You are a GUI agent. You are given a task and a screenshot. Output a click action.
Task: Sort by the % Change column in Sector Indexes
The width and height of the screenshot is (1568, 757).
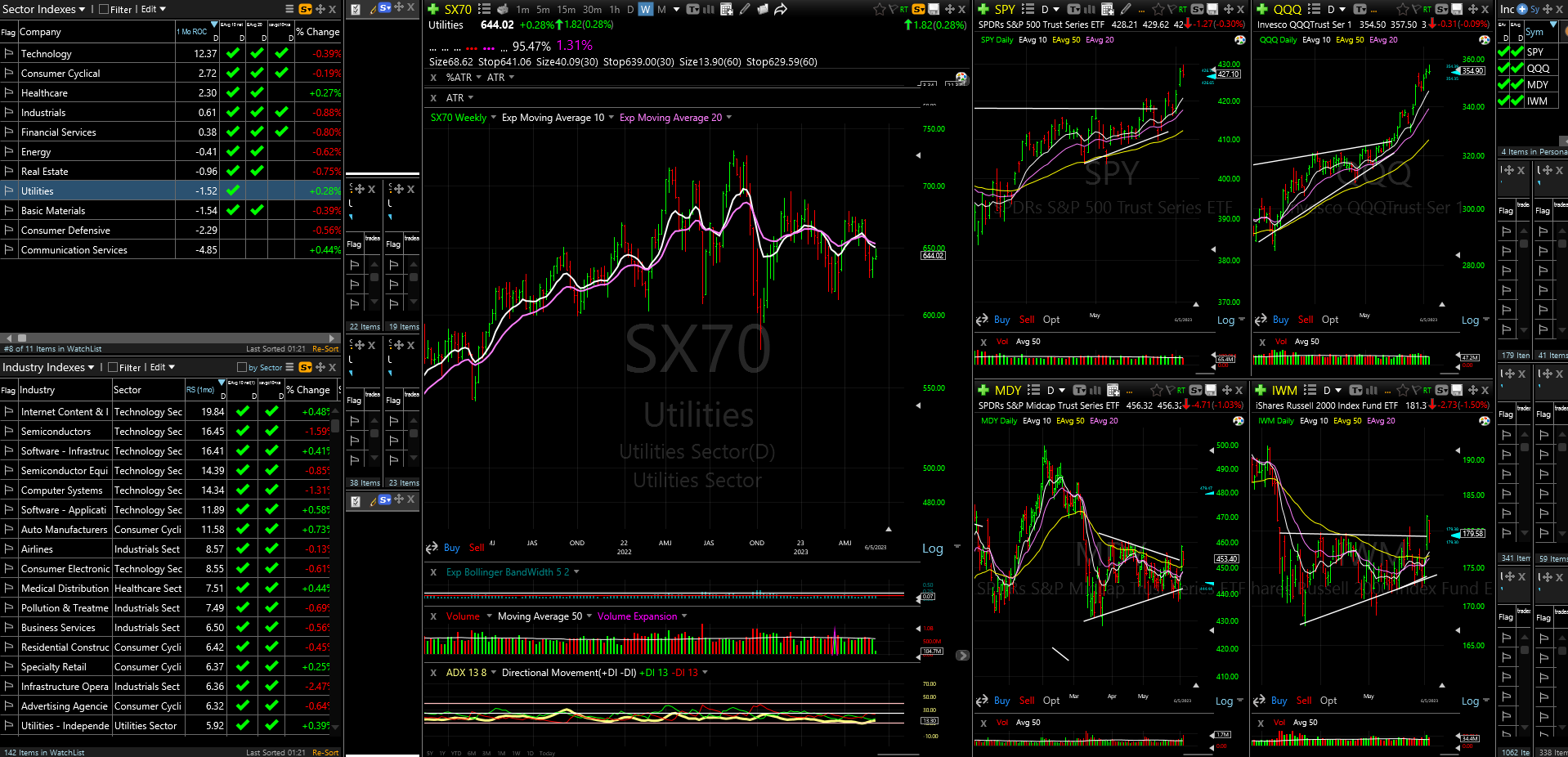318,32
